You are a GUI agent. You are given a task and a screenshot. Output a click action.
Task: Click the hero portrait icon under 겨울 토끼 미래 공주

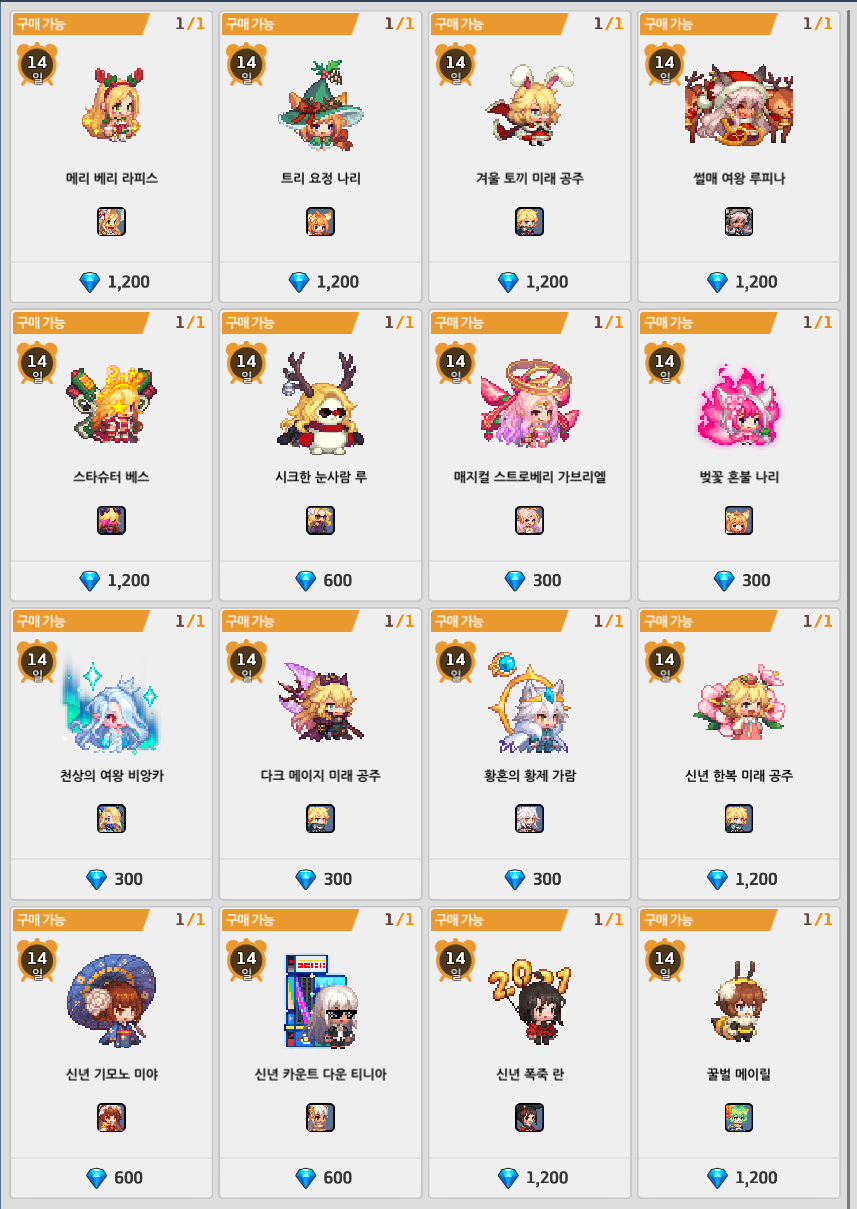click(x=530, y=222)
